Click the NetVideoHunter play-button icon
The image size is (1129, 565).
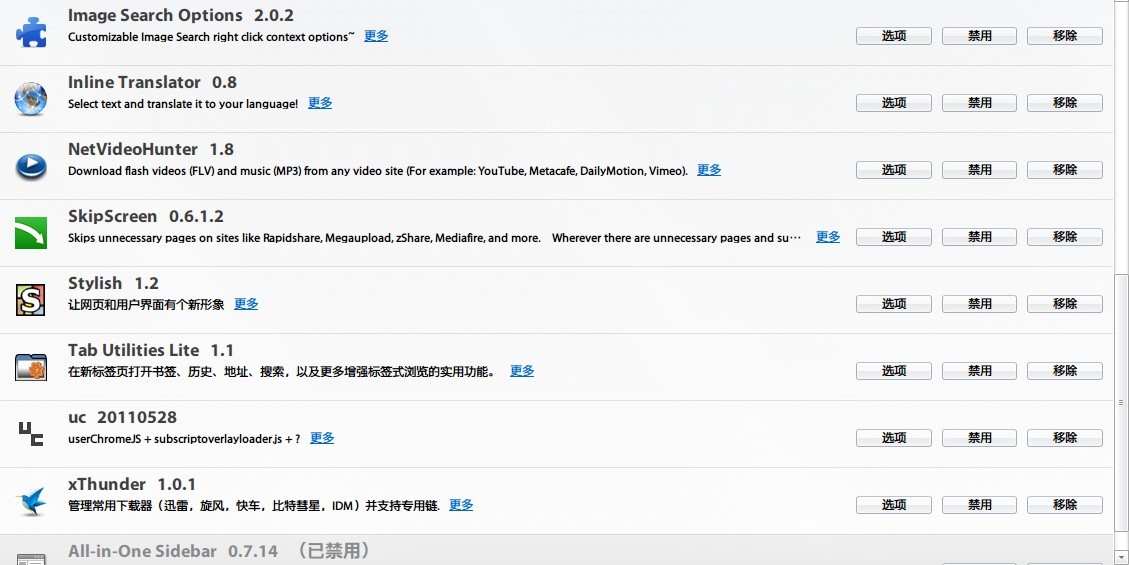pos(31,166)
